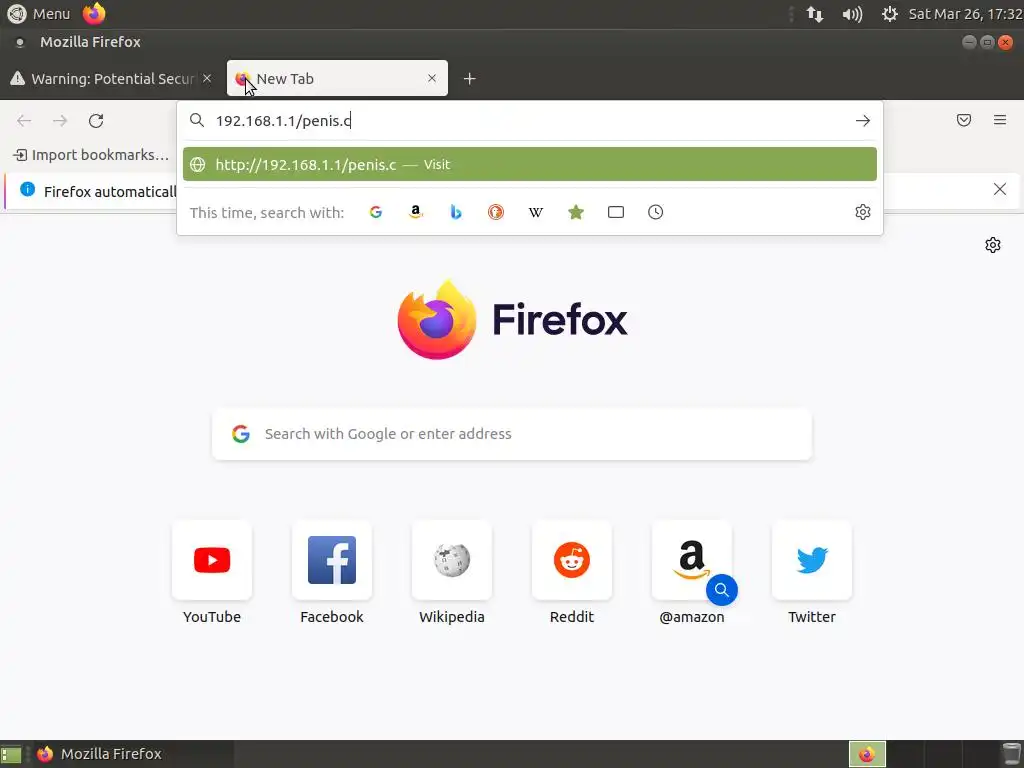This screenshot has width=1024, height=768.
Task: Reload the page with the refresh icon
Action: coord(96,121)
